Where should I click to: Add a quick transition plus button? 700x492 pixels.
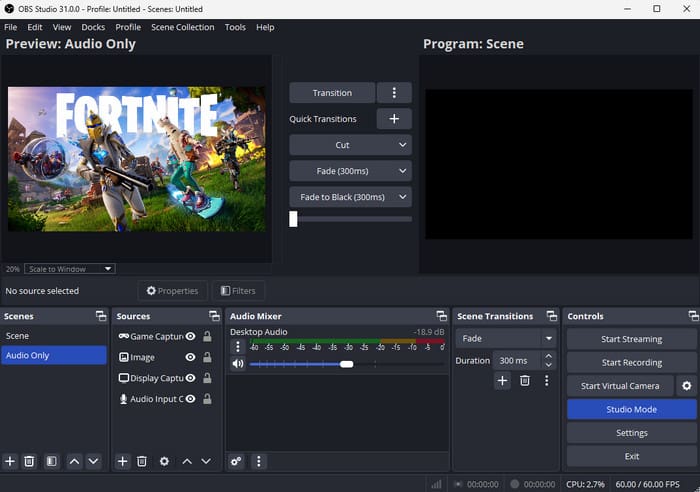(394, 119)
